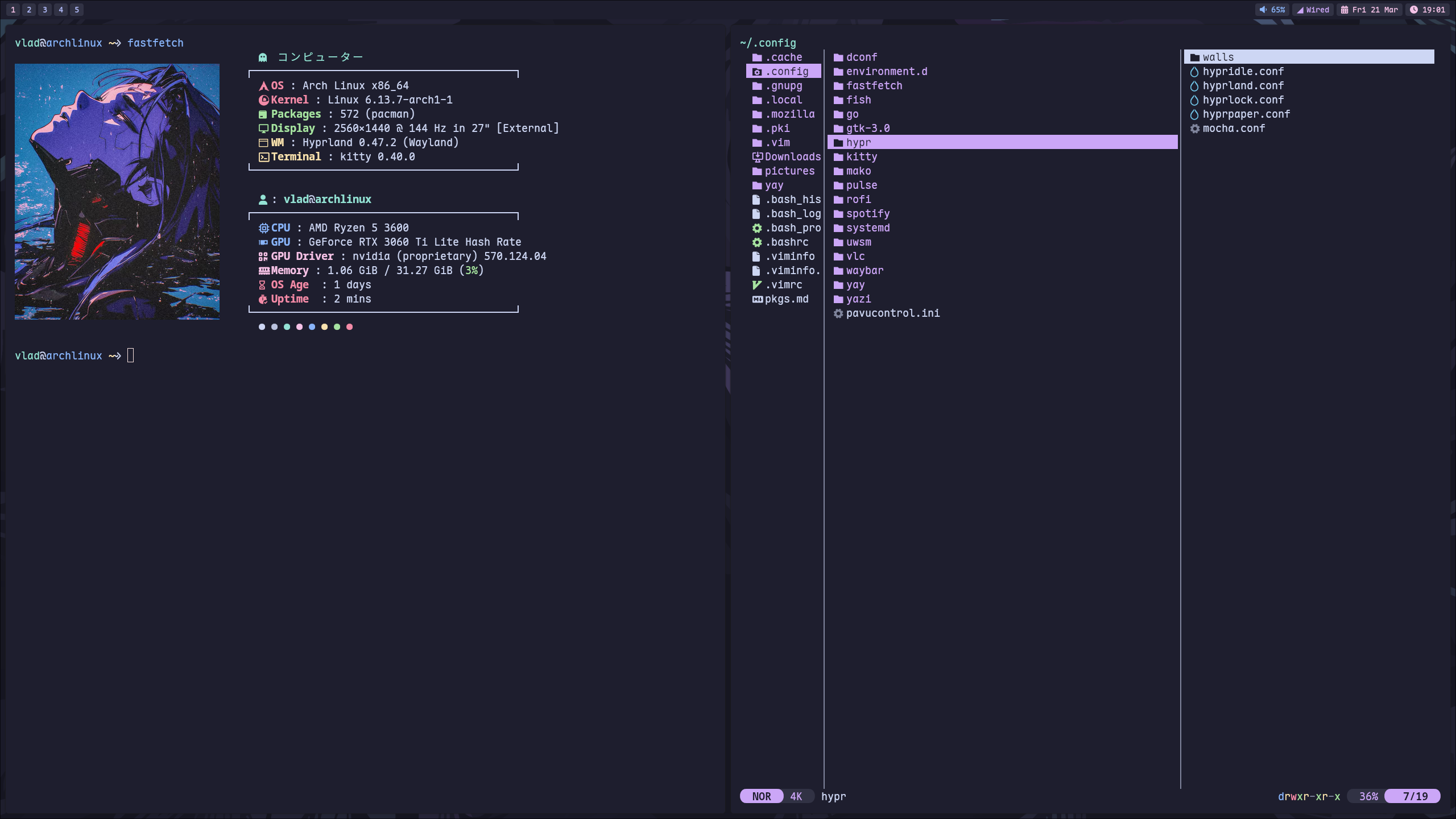Select the hyprland.conf file with droplet icon
Screen dimensions: 1456x819
pos(1242,86)
